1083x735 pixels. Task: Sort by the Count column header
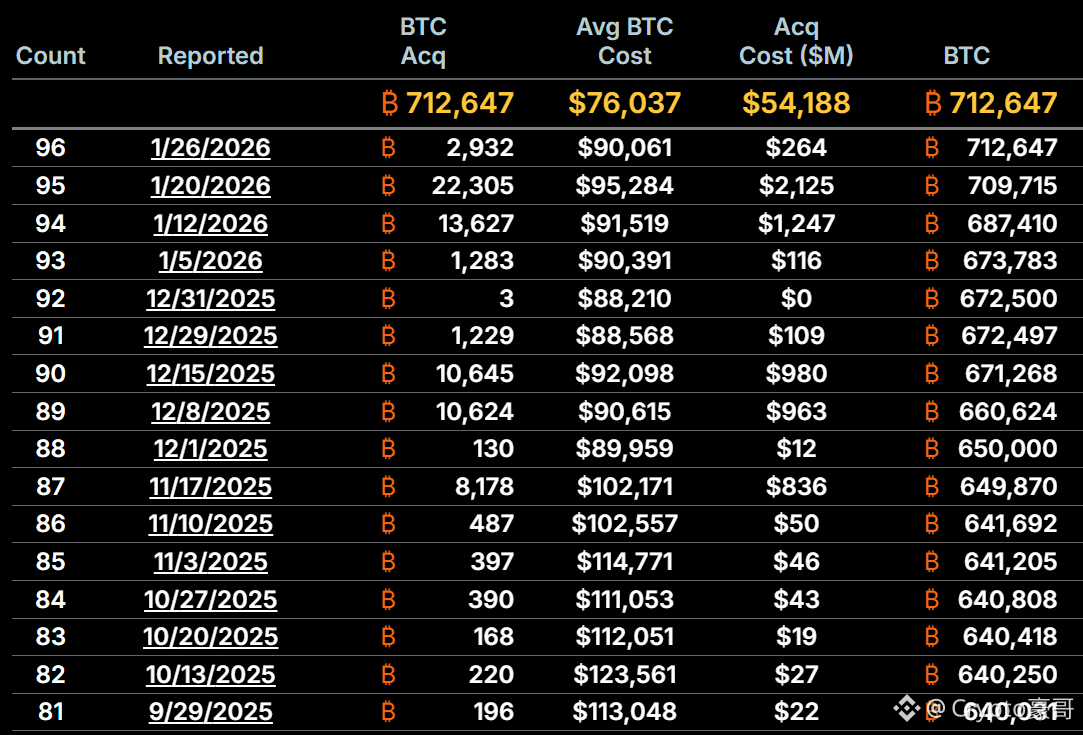coord(51,56)
